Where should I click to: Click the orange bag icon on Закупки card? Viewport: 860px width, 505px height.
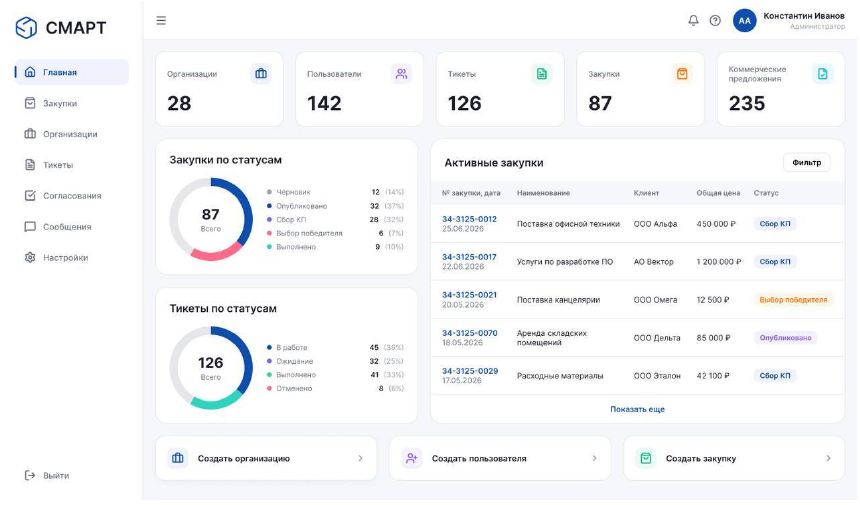683,73
